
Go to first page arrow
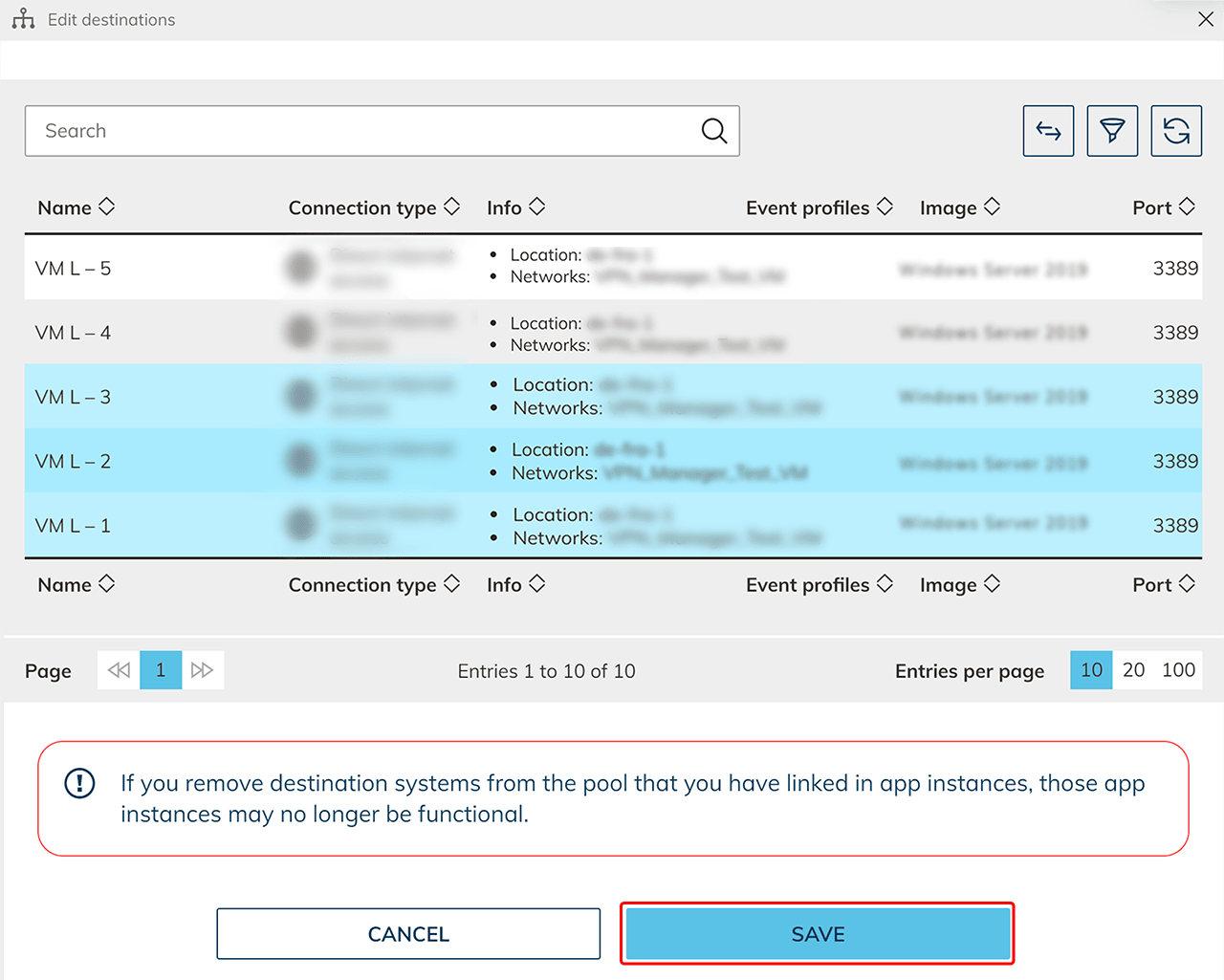point(119,670)
